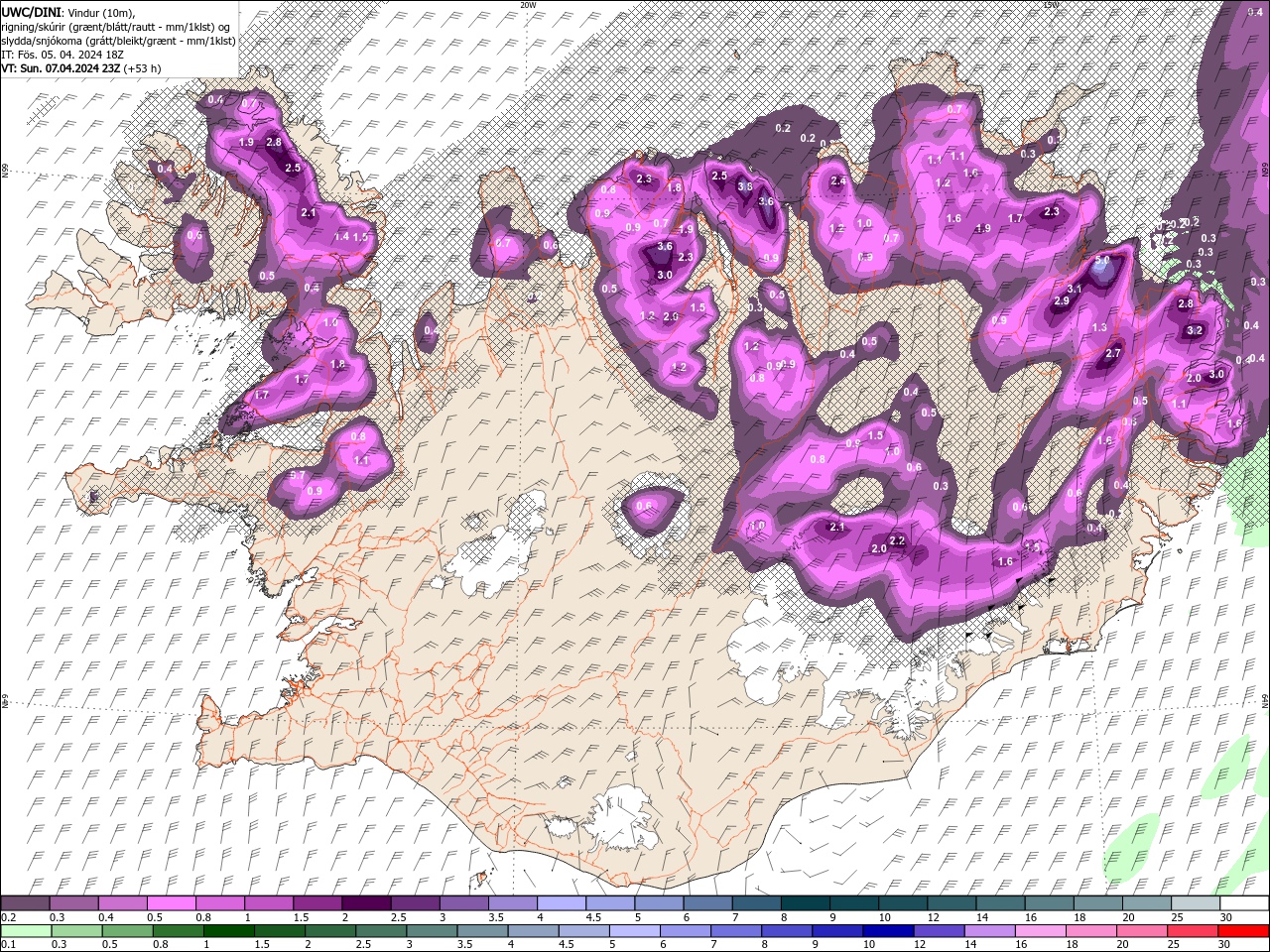Click the '2.2' snowfall value on the map

pos(898,540)
